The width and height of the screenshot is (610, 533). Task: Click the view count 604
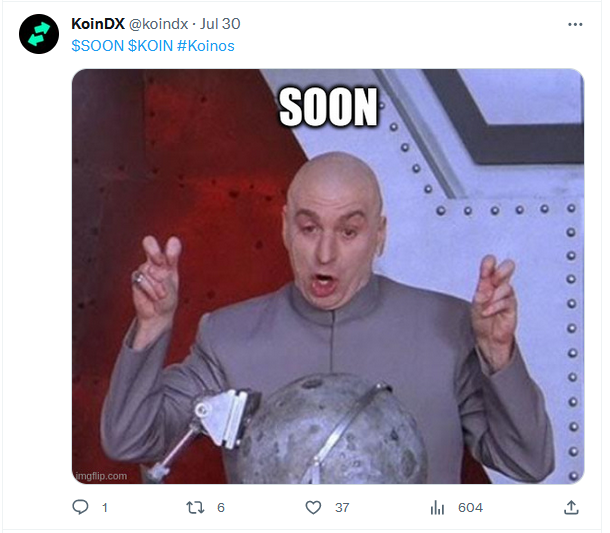point(470,508)
